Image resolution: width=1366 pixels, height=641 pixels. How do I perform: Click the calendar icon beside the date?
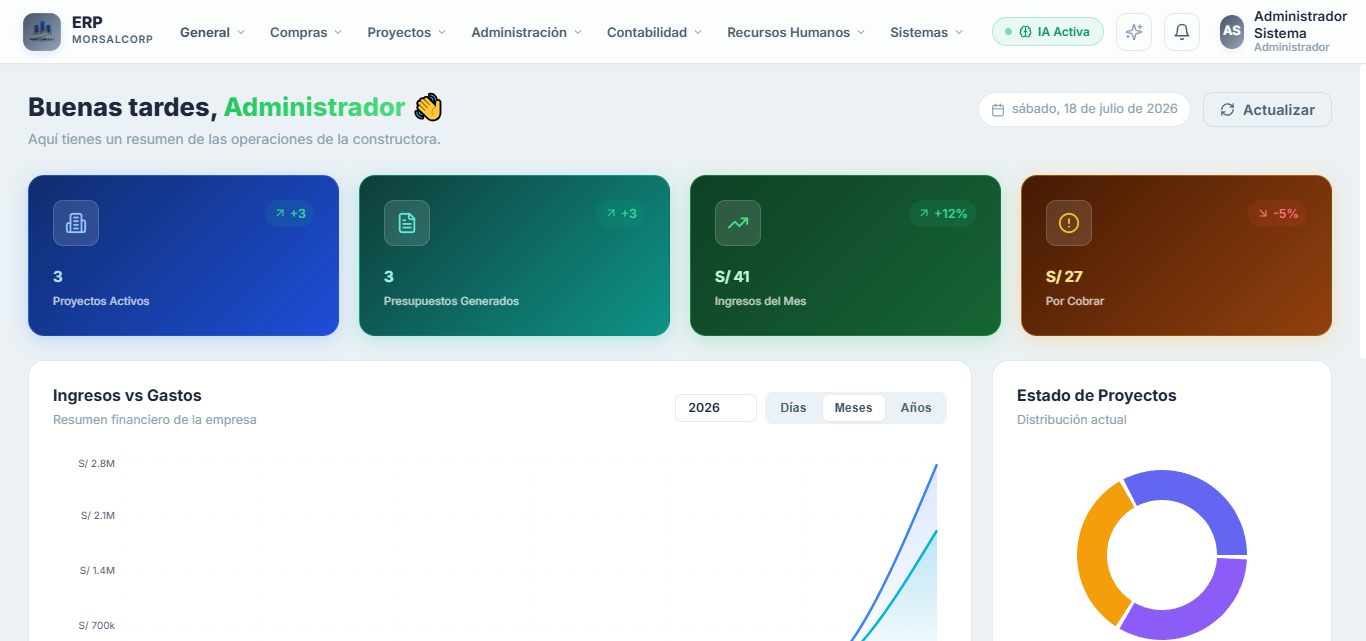pos(998,110)
